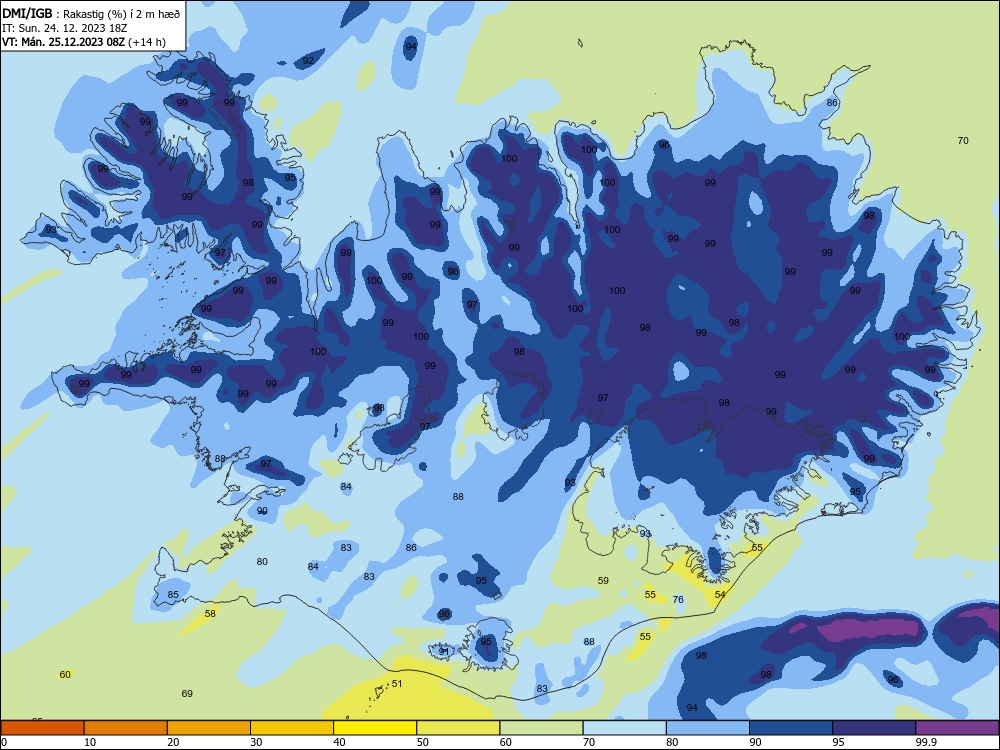Click the map value '69' in the southwest ocean

(x=187, y=693)
